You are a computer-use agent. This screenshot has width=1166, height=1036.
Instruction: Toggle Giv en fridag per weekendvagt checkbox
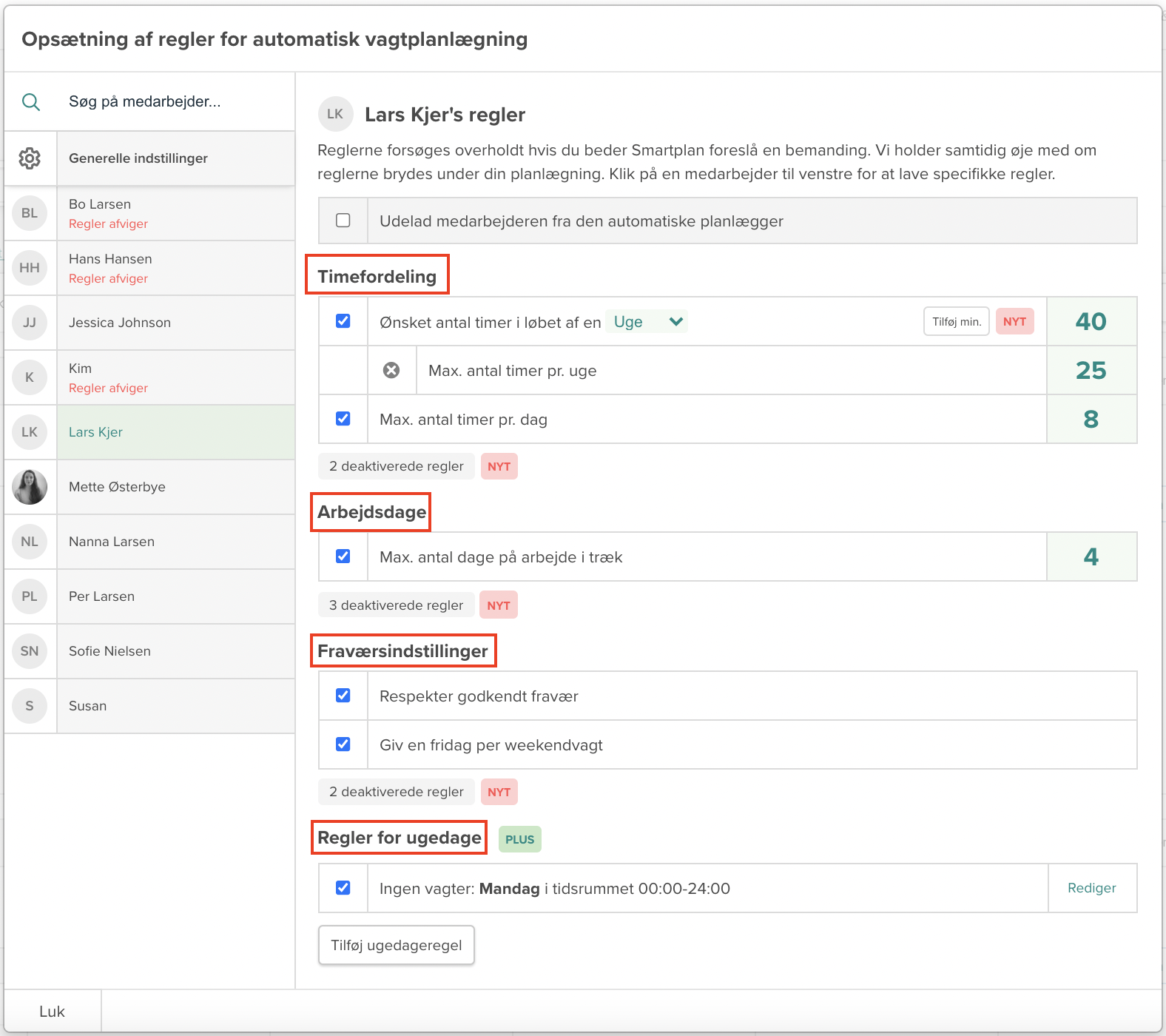343,744
